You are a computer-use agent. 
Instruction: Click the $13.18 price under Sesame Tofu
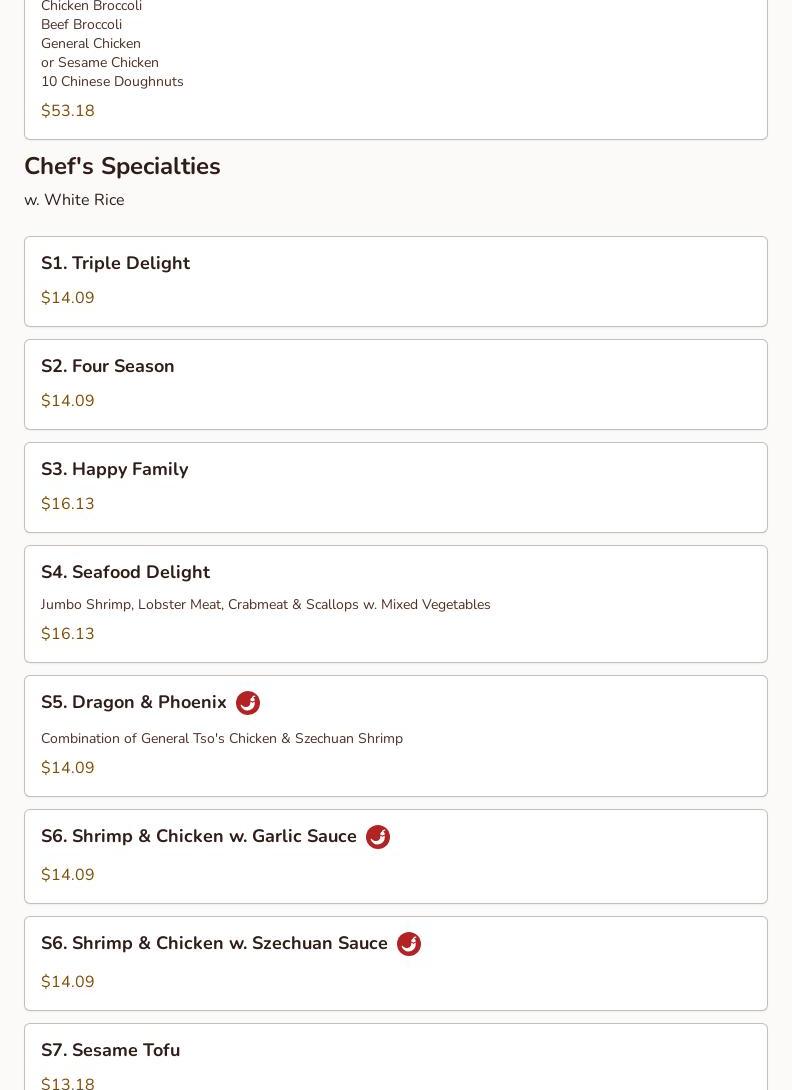(68, 1082)
